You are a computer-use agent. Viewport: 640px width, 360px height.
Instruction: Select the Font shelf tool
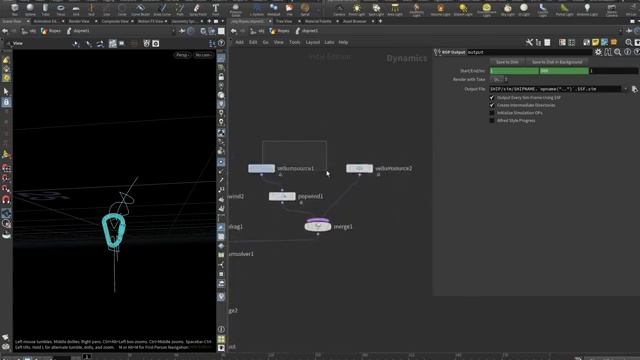(215, 9)
